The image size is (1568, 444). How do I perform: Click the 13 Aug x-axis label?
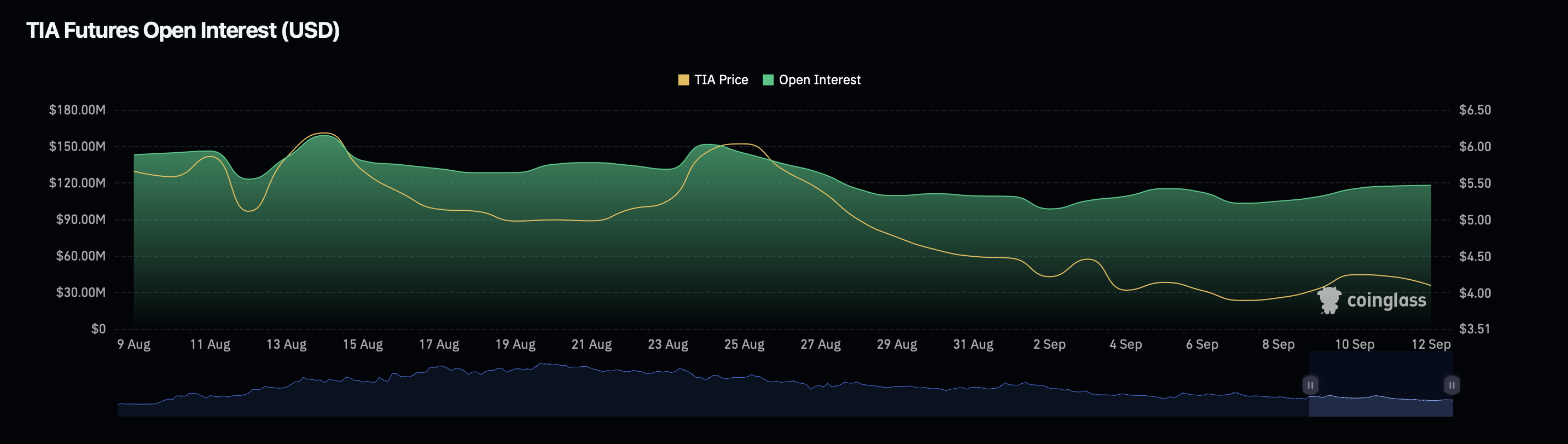(x=287, y=344)
